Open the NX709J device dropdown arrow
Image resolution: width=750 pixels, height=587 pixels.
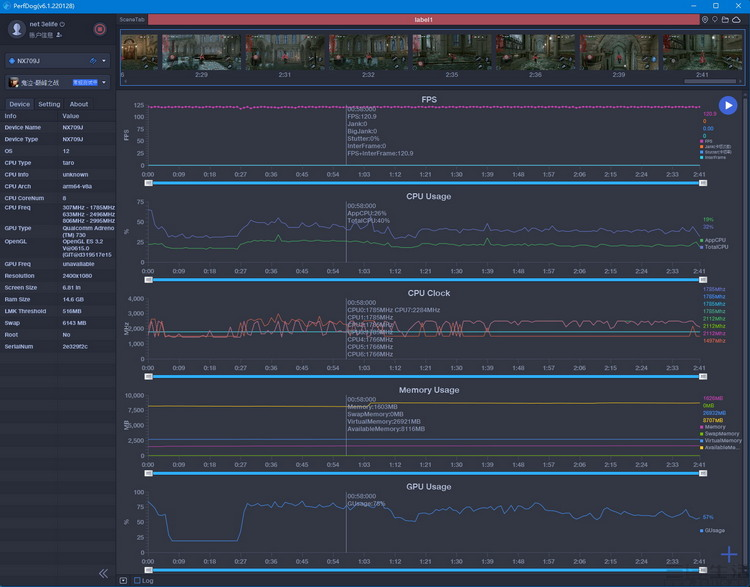tap(104, 61)
